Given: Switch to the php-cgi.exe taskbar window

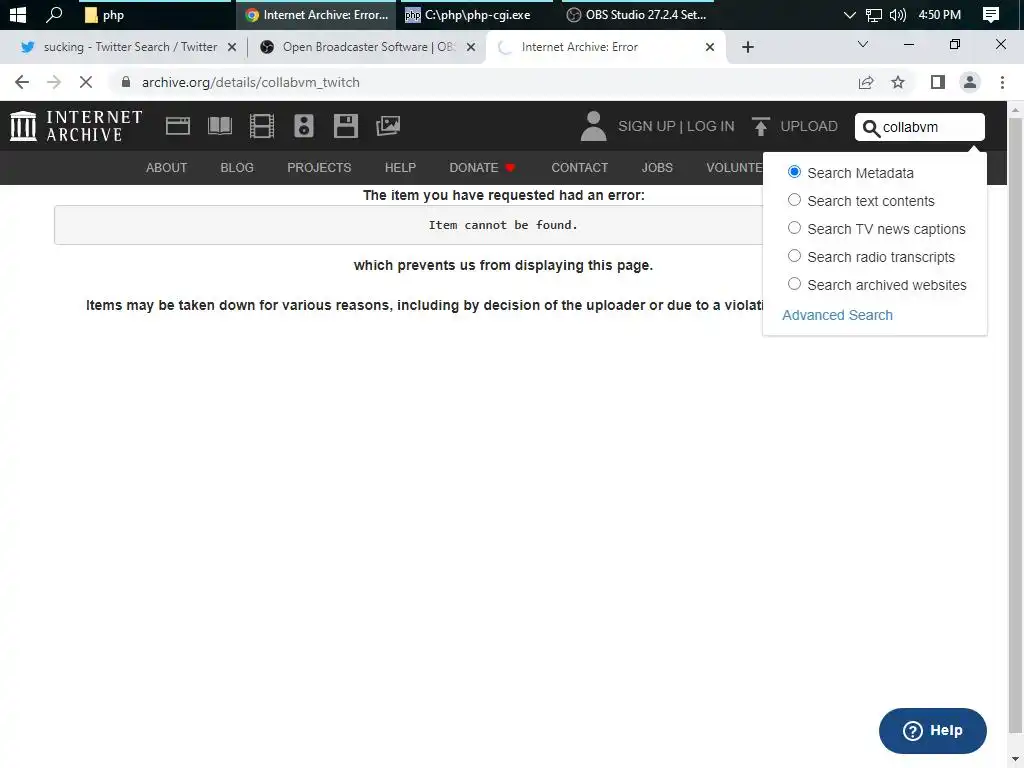Looking at the screenshot, I should click(475, 14).
